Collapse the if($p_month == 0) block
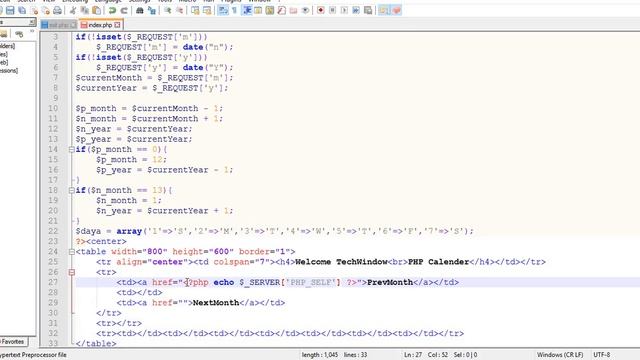640x360 pixels. tap(71, 149)
